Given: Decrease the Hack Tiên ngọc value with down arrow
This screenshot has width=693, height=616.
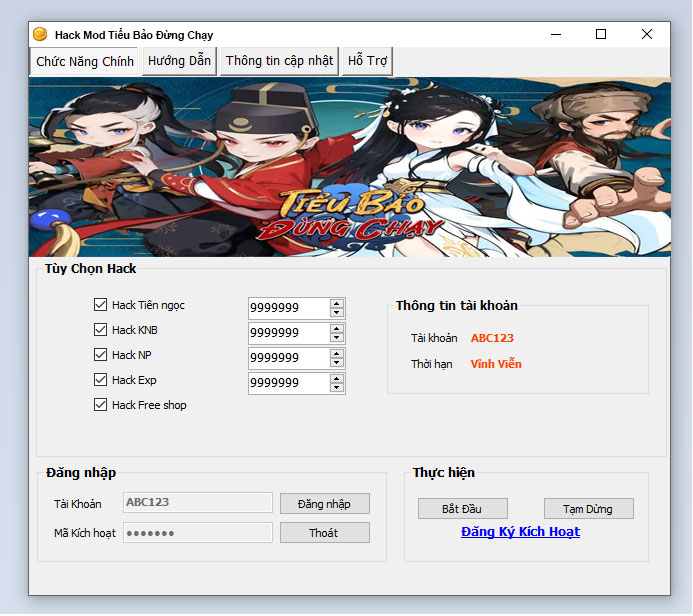Looking at the screenshot, I should [337, 312].
